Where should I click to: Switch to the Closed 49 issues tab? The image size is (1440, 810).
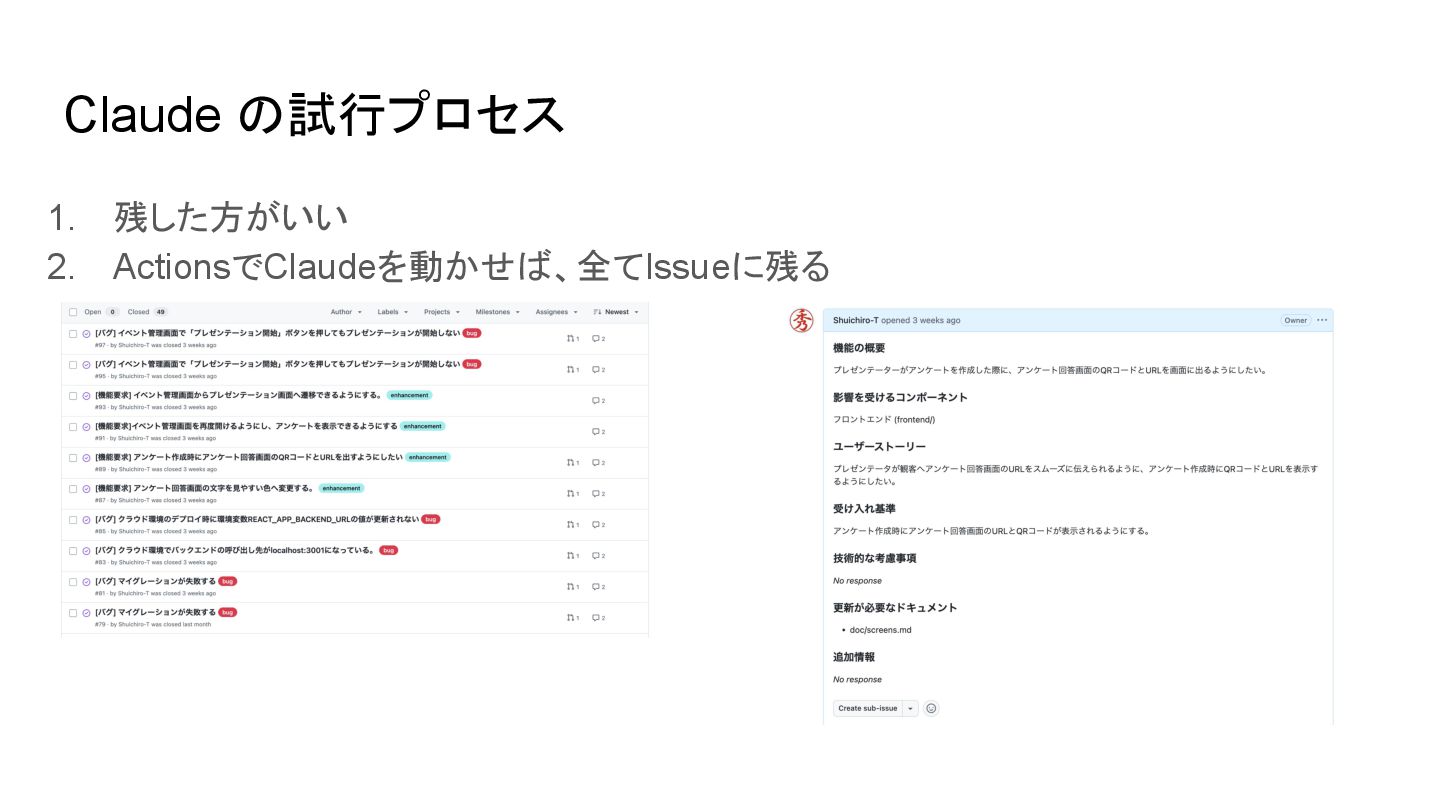click(148, 312)
